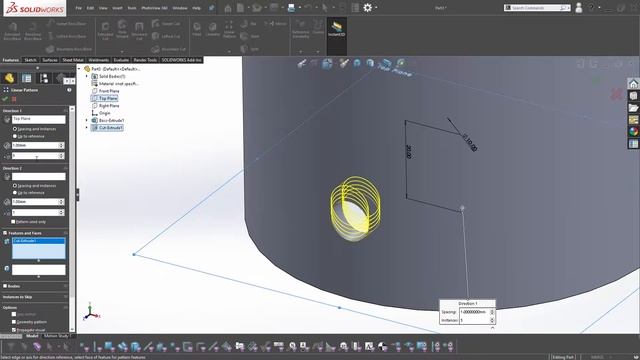The height and width of the screenshot is (360, 640).
Task: Click Direction 1 field showing Top Plane
Action: pyautogui.click(x=38, y=119)
